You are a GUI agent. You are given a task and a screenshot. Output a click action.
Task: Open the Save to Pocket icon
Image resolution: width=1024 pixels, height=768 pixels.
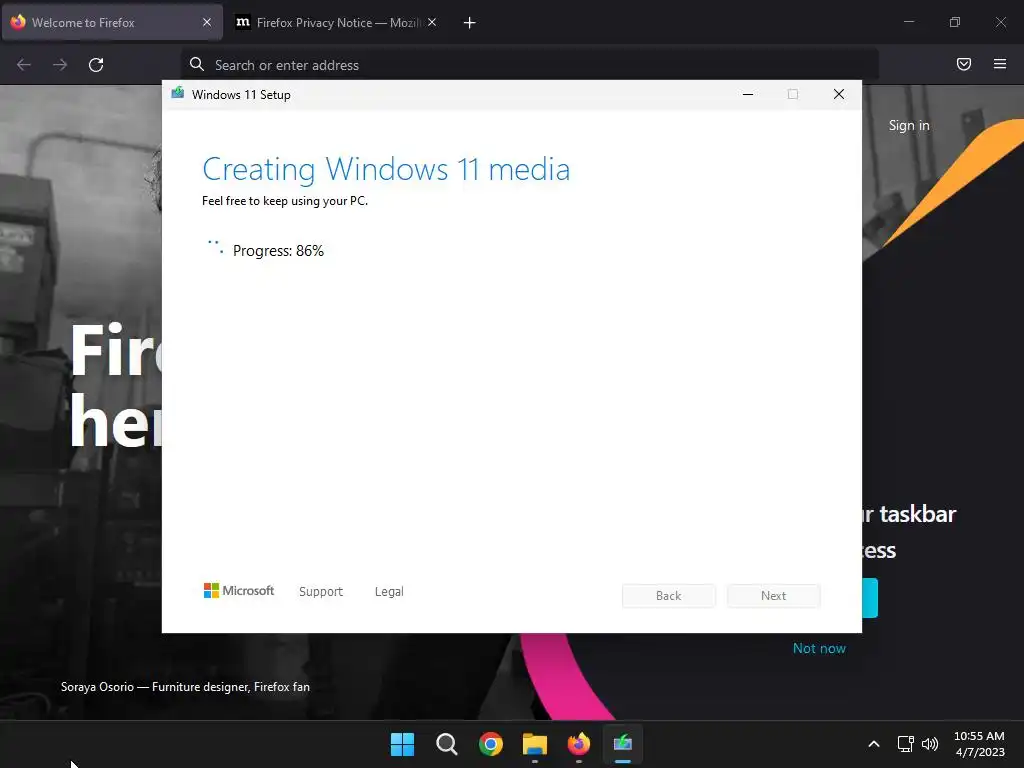[963, 64]
